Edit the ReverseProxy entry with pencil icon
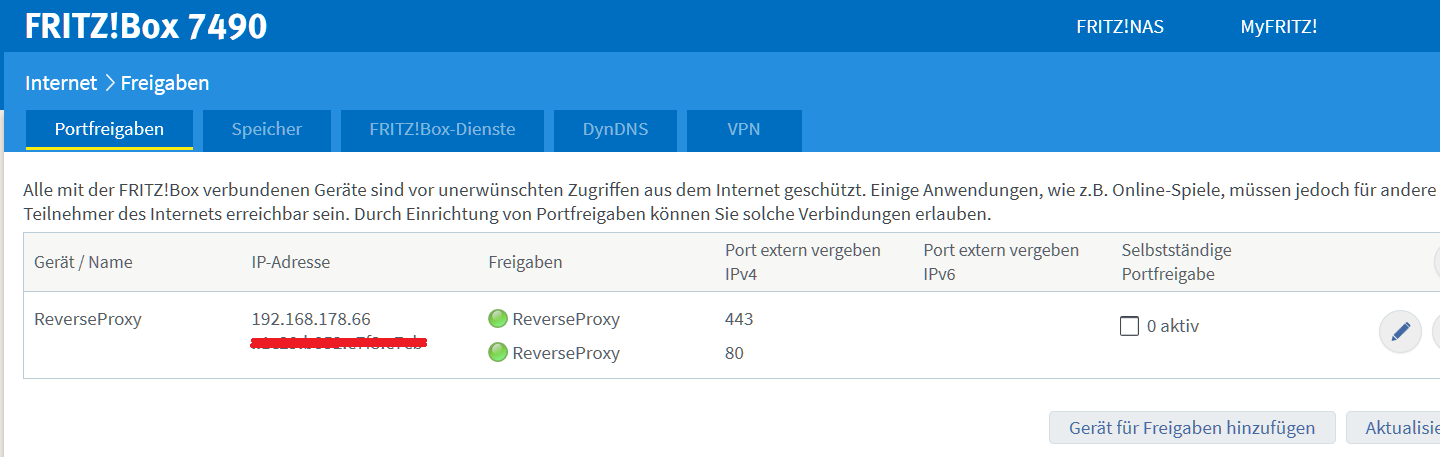This screenshot has height=466, width=1440. click(x=1400, y=331)
